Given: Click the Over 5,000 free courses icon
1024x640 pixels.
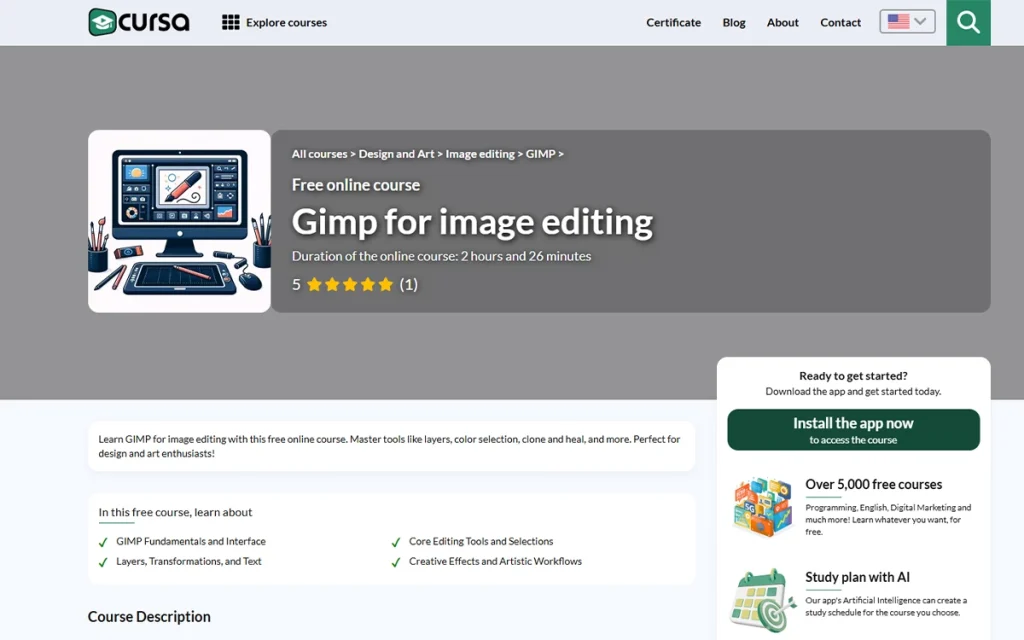Looking at the screenshot, I should click(762, 507).
